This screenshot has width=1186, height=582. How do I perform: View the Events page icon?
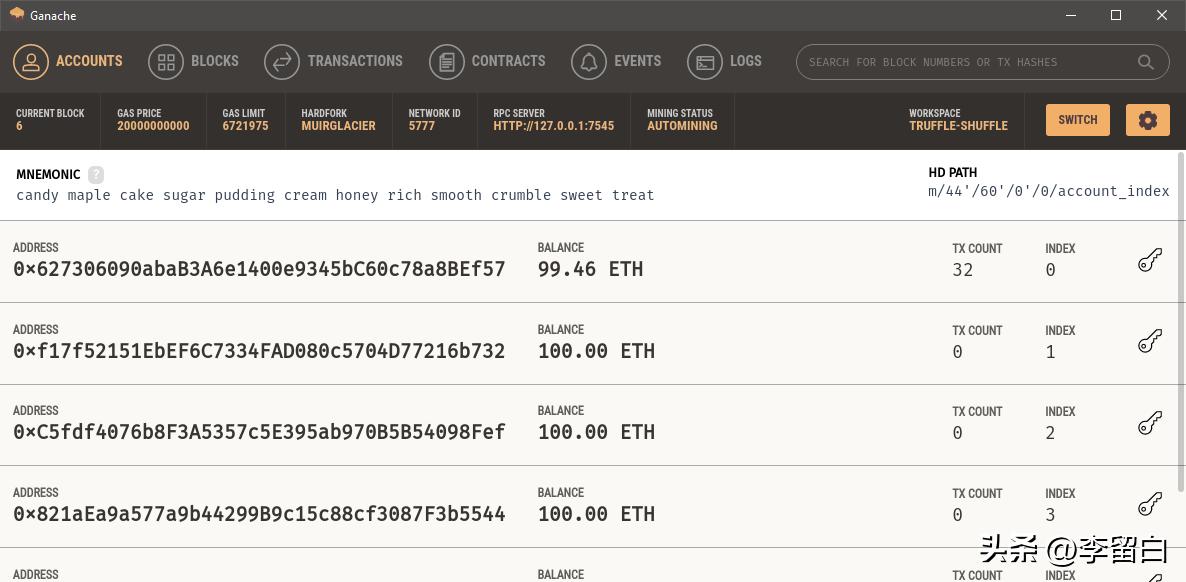pyautogui.click(x=588, y=61)
